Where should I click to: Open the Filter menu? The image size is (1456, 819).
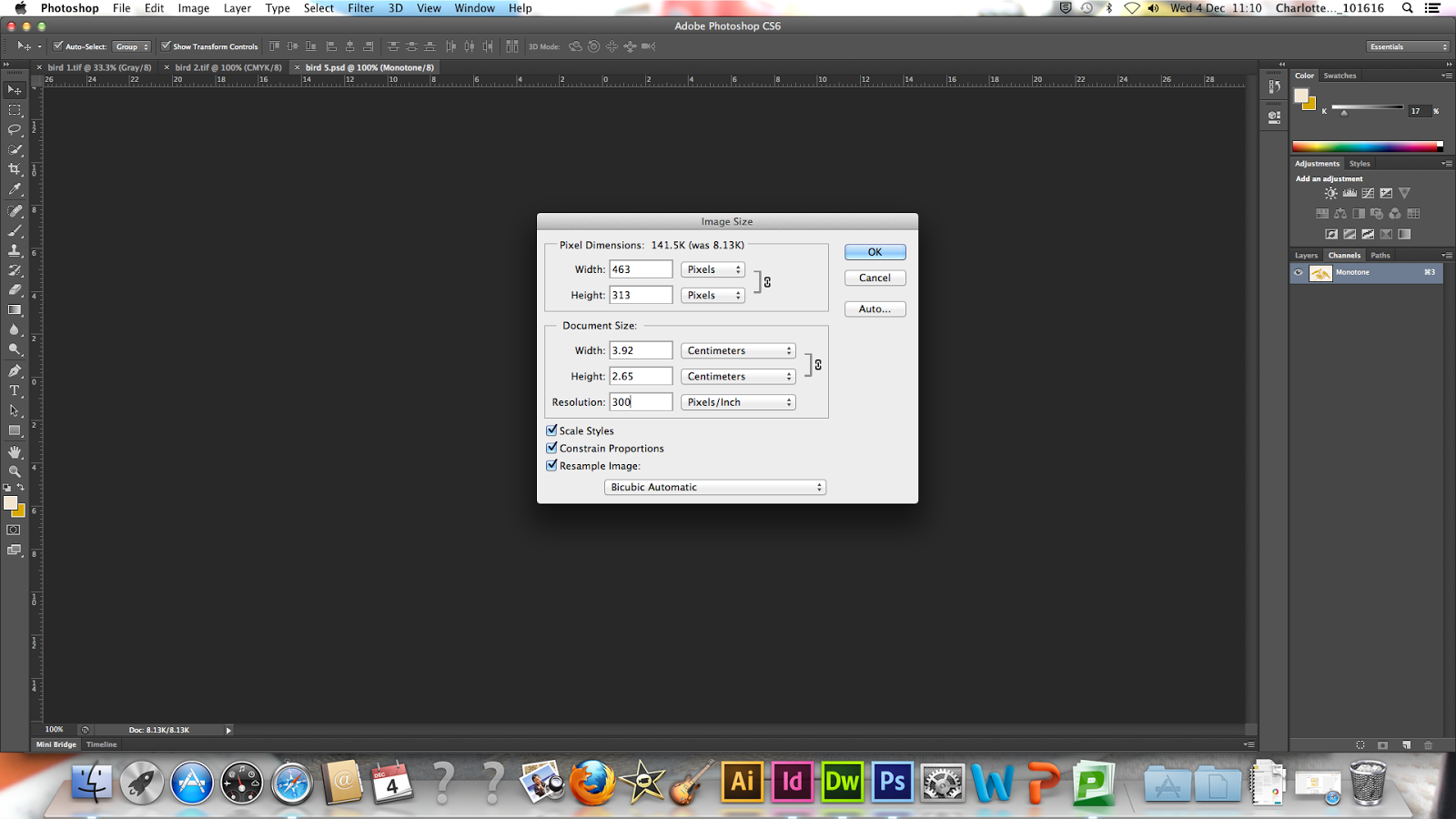360,8
